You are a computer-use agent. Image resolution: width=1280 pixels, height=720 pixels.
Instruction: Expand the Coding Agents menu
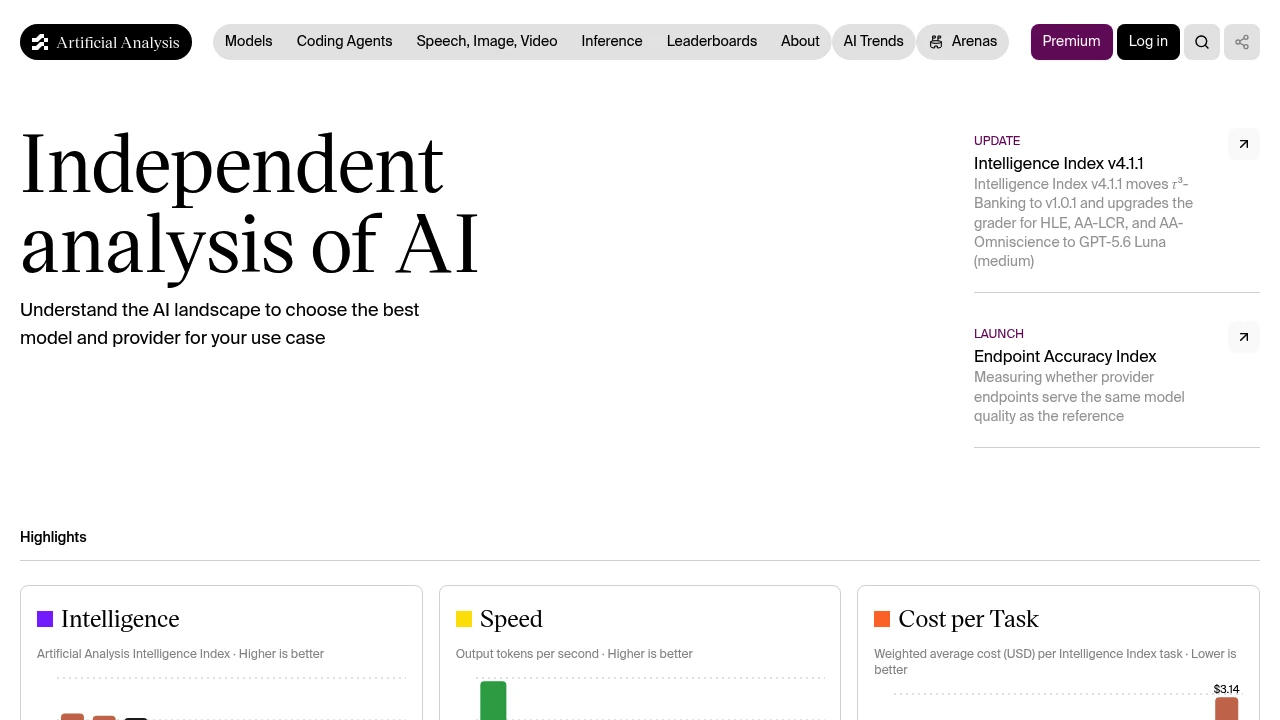tap(345, 42)
